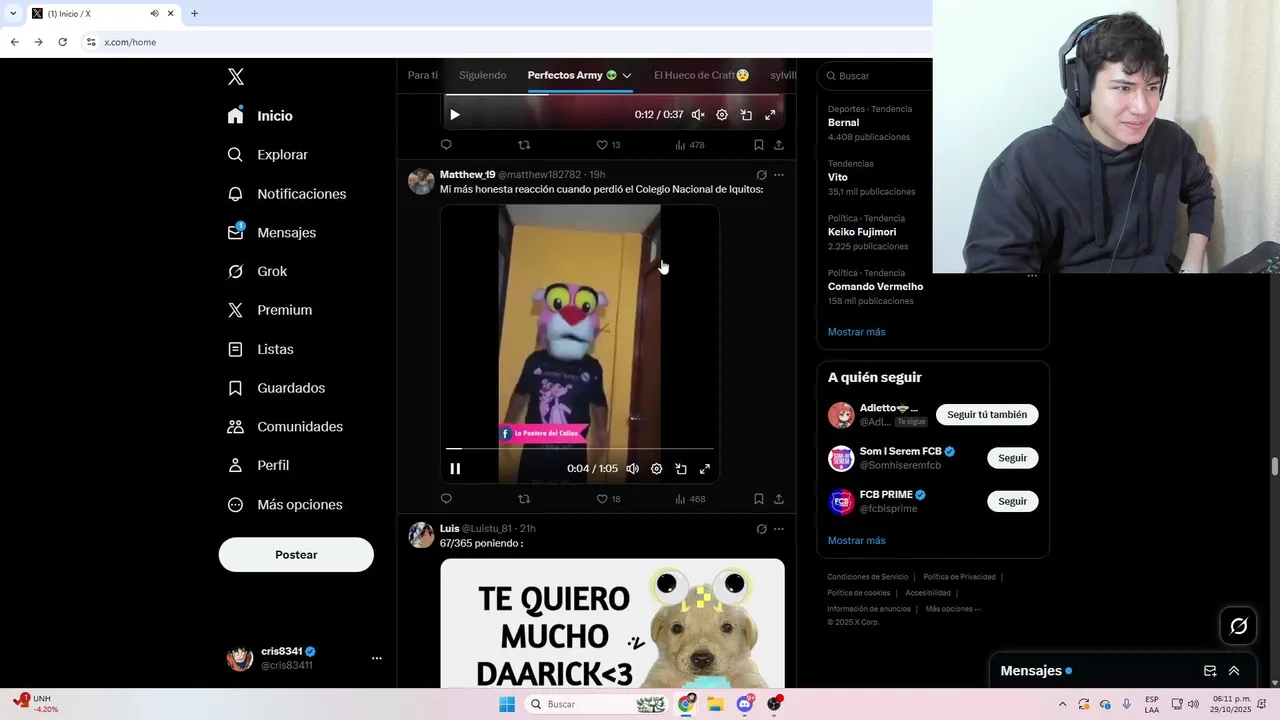Compose new message in Mensajes drawer
1280x720 pixels.
point(1210,671)
